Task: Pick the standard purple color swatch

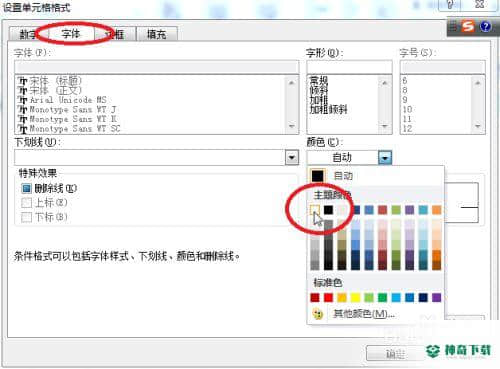Action: (x=436, y=297)
